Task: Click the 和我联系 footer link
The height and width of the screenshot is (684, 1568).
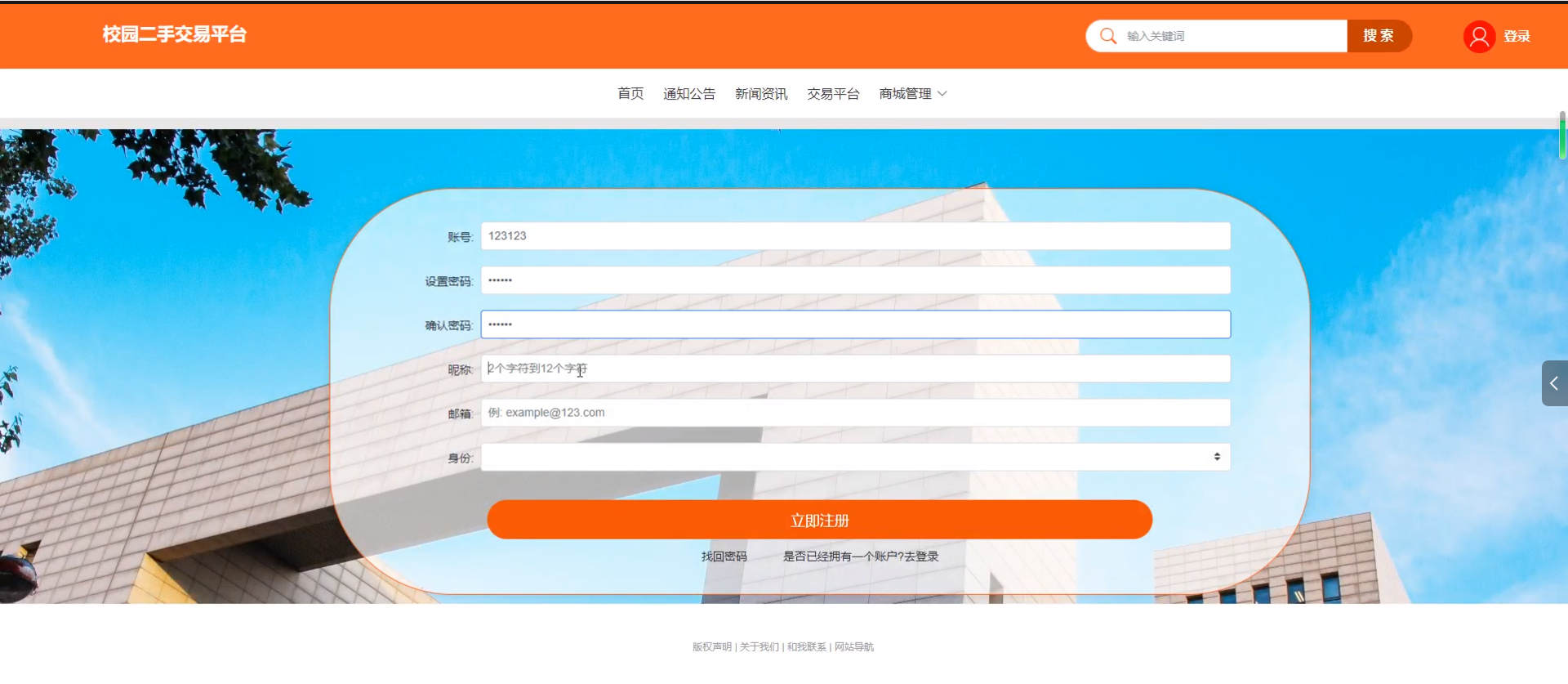Action: pos(807,647)
